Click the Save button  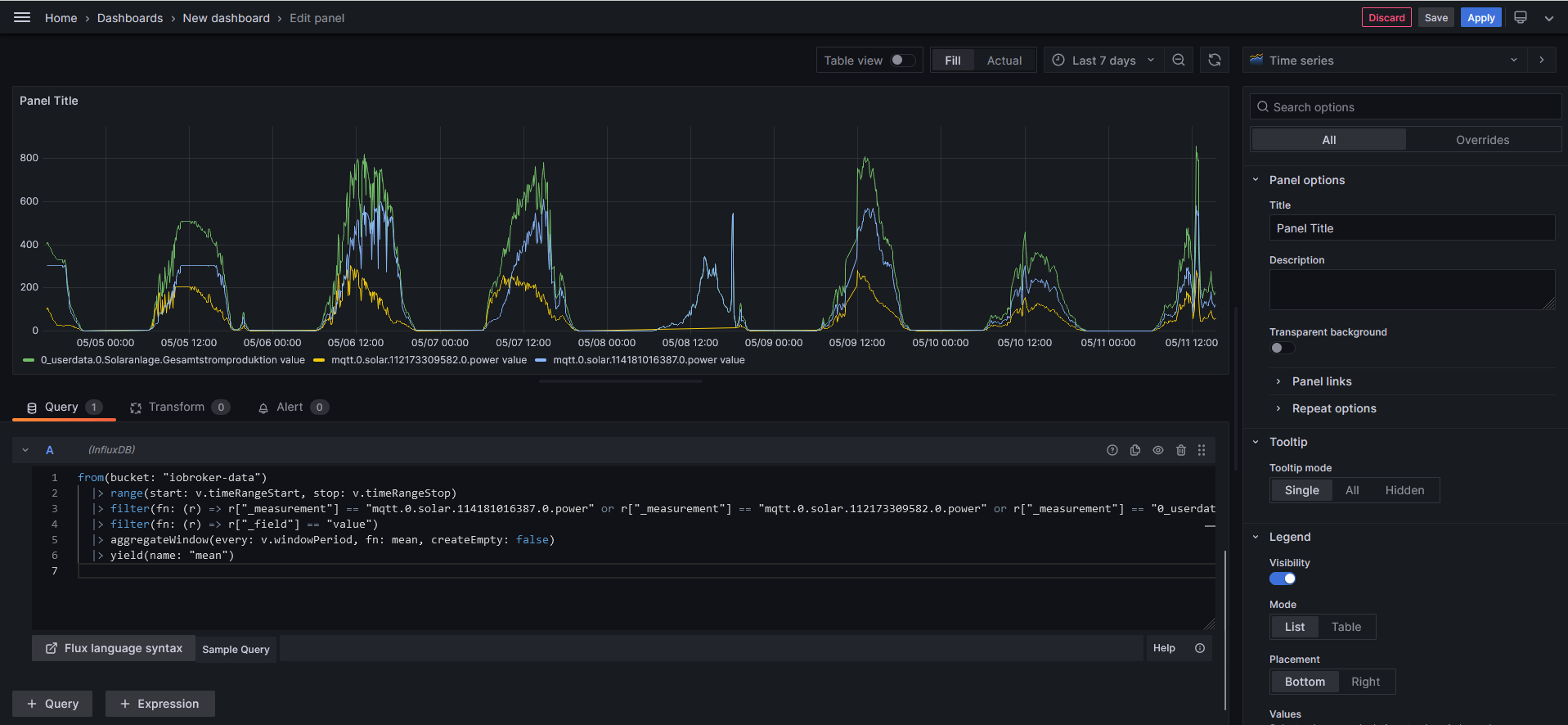click(x=1435, y=17)
